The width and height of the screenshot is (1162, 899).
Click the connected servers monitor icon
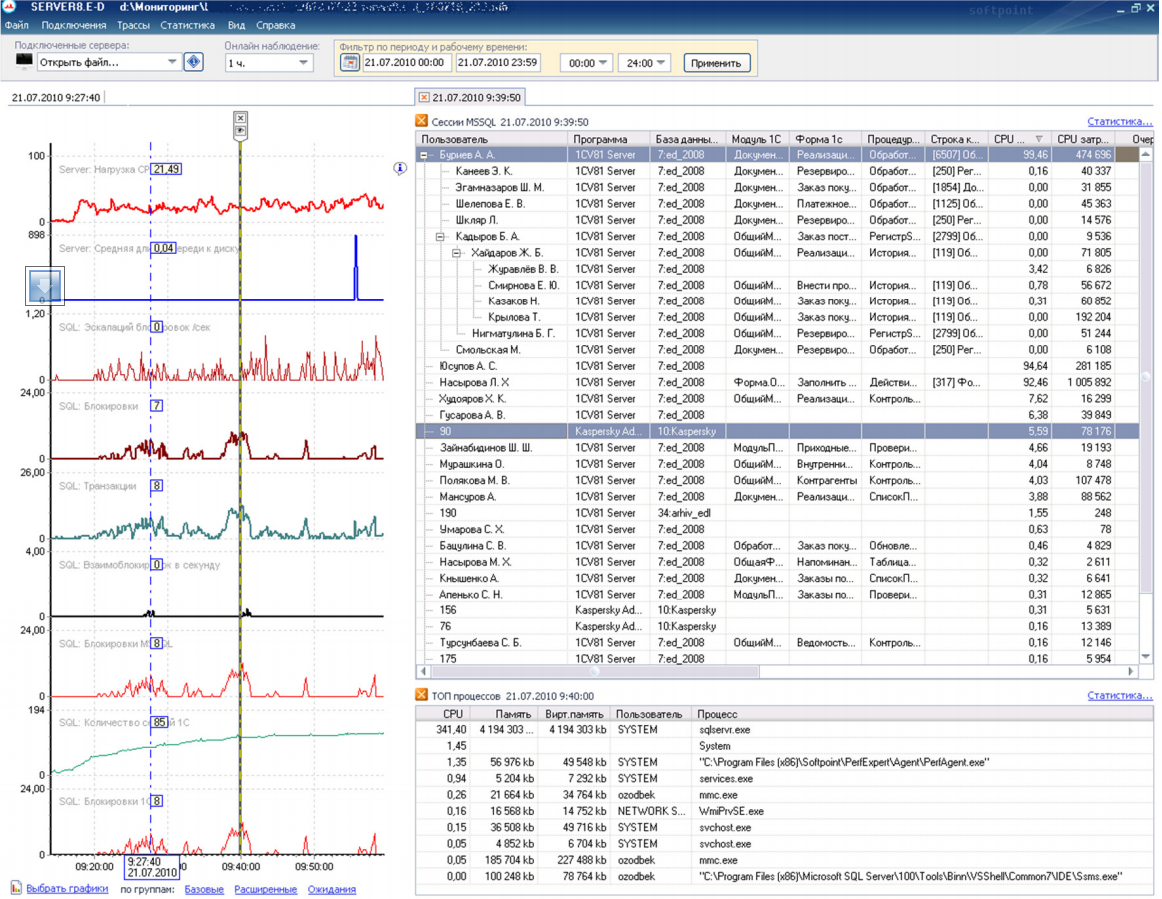point(24,61)
